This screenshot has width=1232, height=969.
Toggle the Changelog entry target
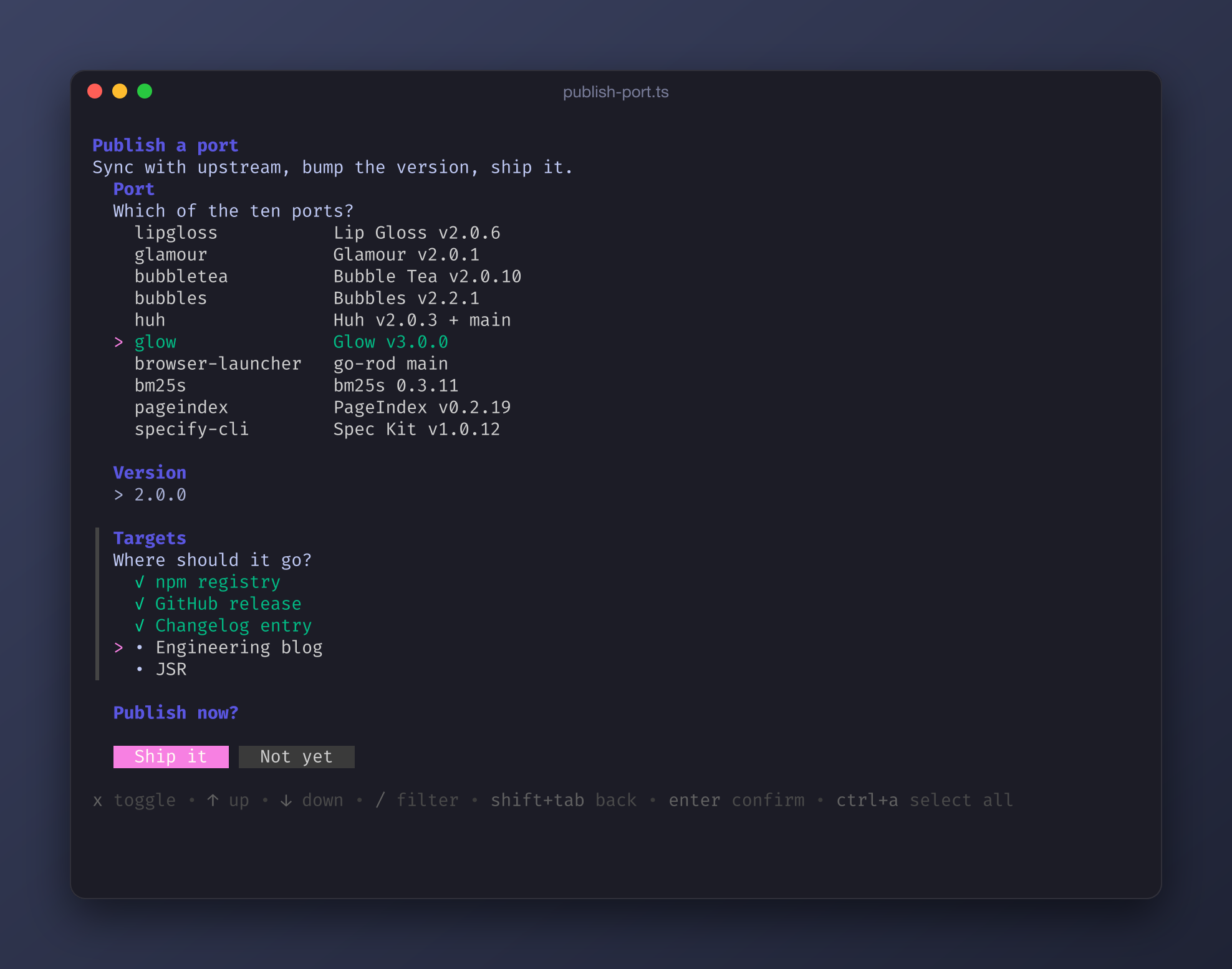(x=223, y=625)
